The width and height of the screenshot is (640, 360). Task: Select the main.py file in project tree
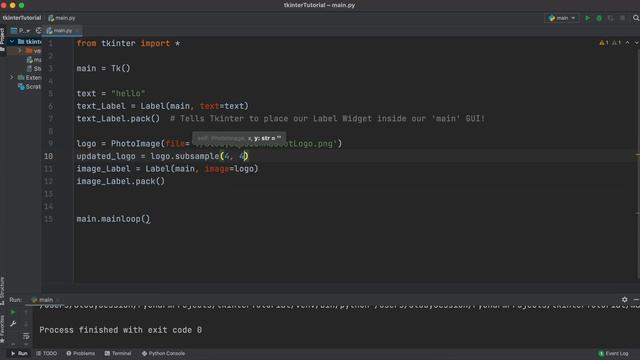pyautogui.click(x=34, y=60)
